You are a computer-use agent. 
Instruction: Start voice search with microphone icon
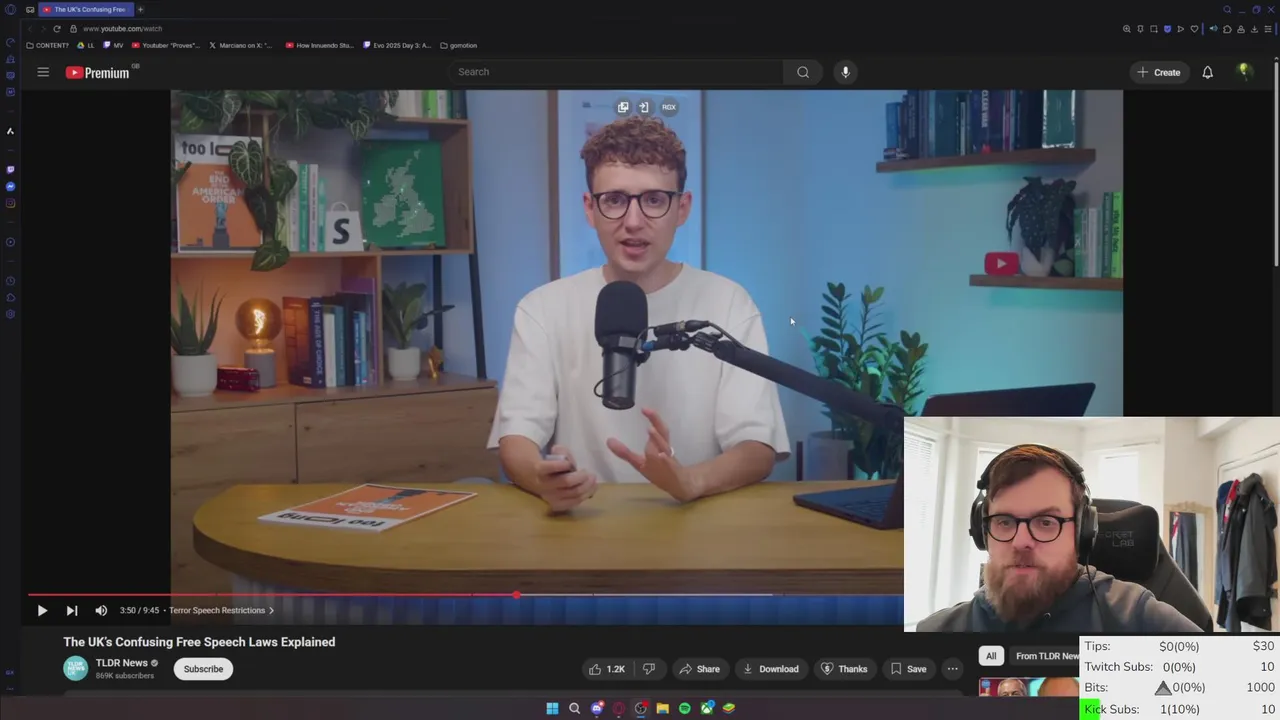coord(845,72)
